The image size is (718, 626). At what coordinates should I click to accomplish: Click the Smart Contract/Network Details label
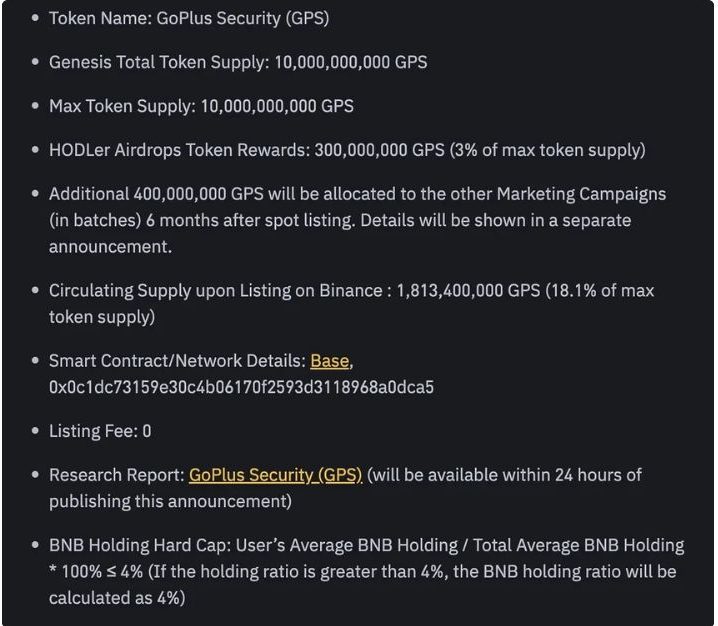point(178,360)
